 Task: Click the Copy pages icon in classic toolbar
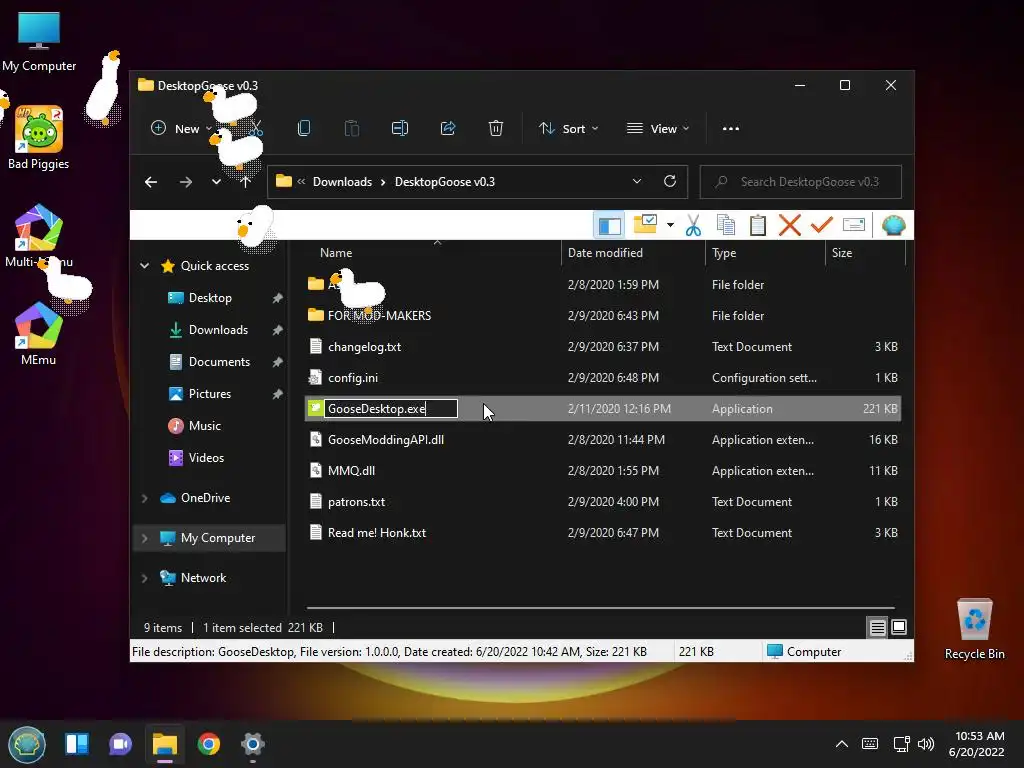(726, 225)
